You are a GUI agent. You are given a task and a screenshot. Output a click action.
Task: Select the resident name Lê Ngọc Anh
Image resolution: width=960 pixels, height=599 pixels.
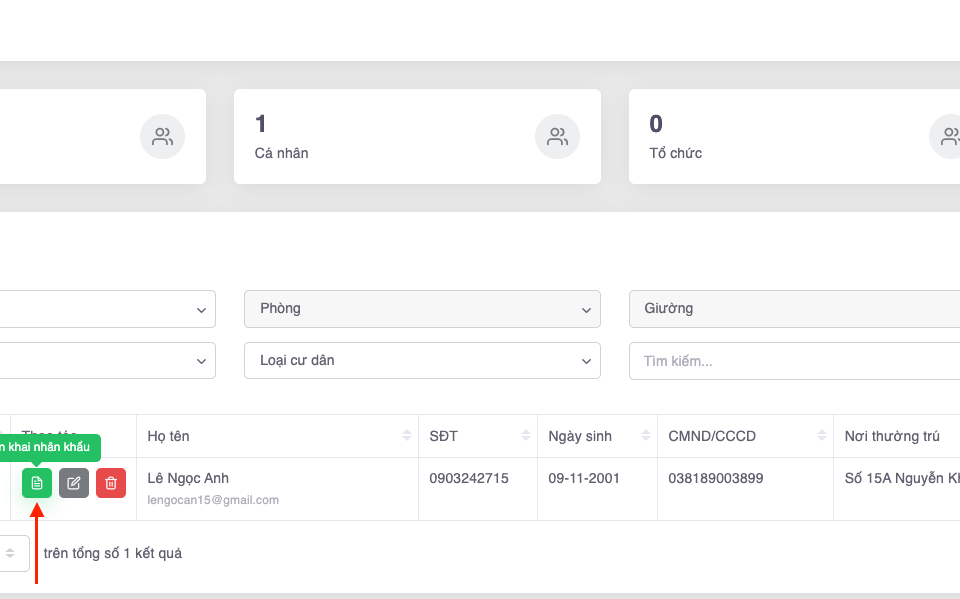(188, 478)
